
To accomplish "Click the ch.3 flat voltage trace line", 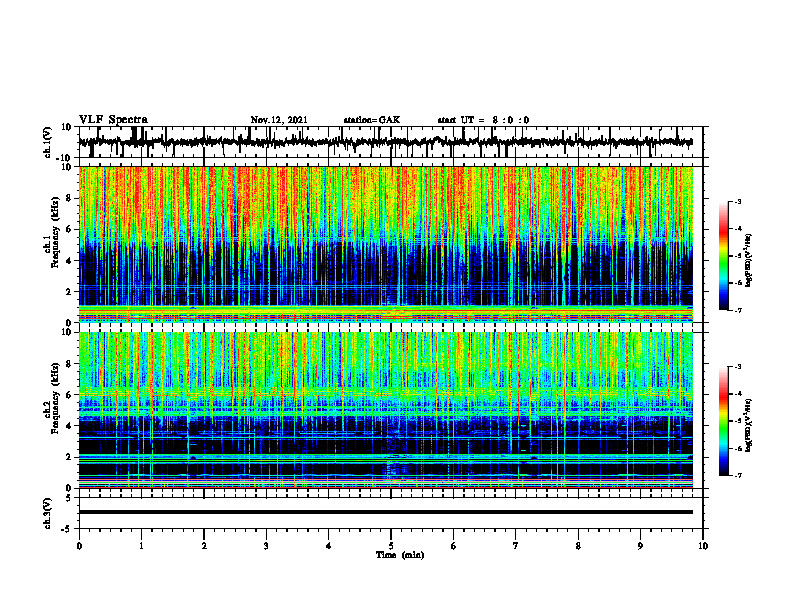I will coord(386,512).
